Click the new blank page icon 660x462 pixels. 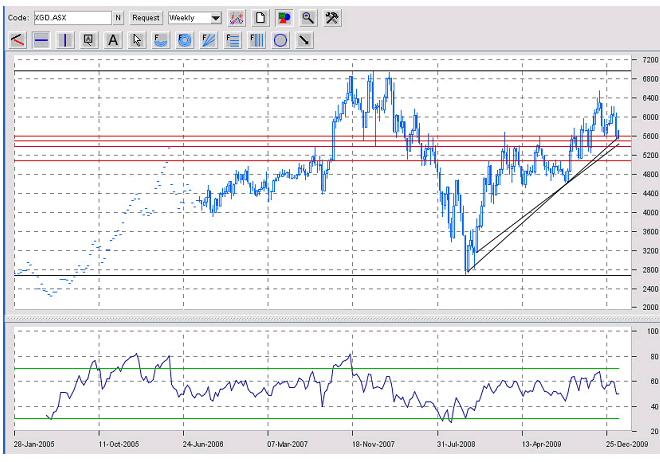[260, 18]
